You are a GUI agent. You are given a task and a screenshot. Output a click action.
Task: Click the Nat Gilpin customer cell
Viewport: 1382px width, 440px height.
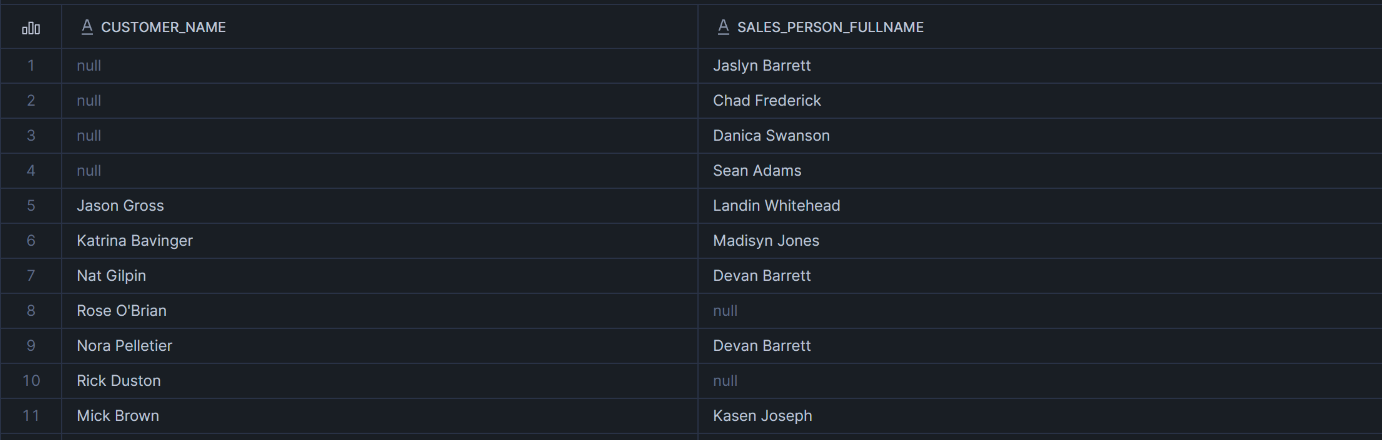pyautogui.click(x=111, y=276)
